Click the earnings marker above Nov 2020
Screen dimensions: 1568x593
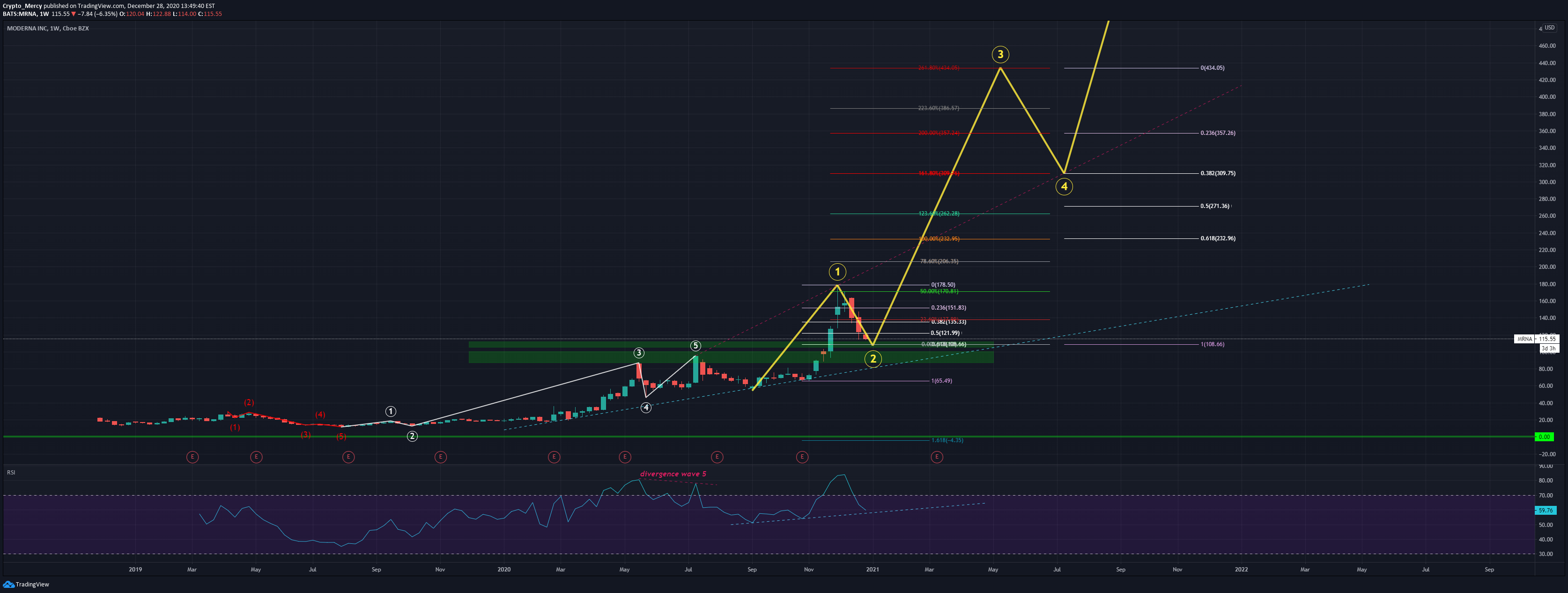click(802, 457)
